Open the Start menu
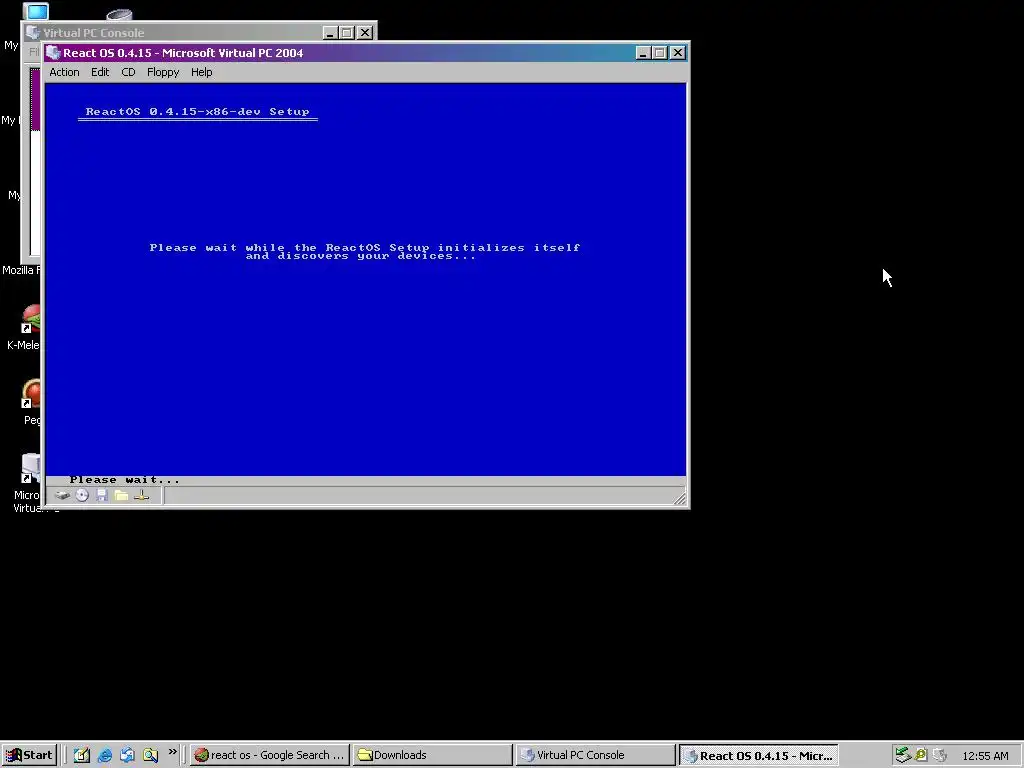1024x768 pixels. [29, 755]
